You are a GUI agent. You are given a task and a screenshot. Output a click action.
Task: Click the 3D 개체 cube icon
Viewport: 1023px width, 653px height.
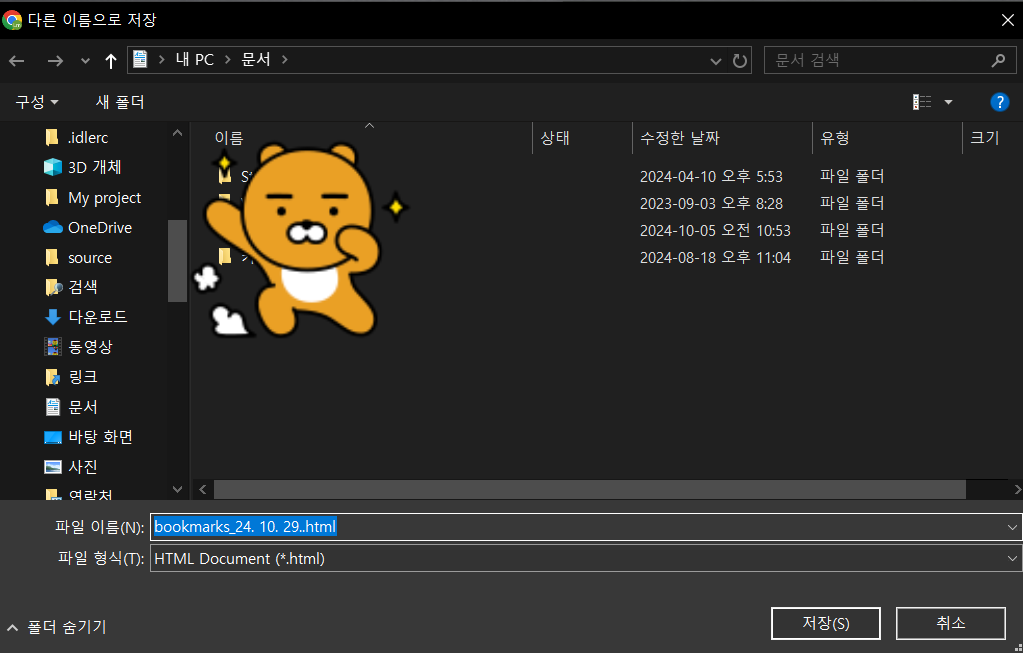(x=53, y=168)
